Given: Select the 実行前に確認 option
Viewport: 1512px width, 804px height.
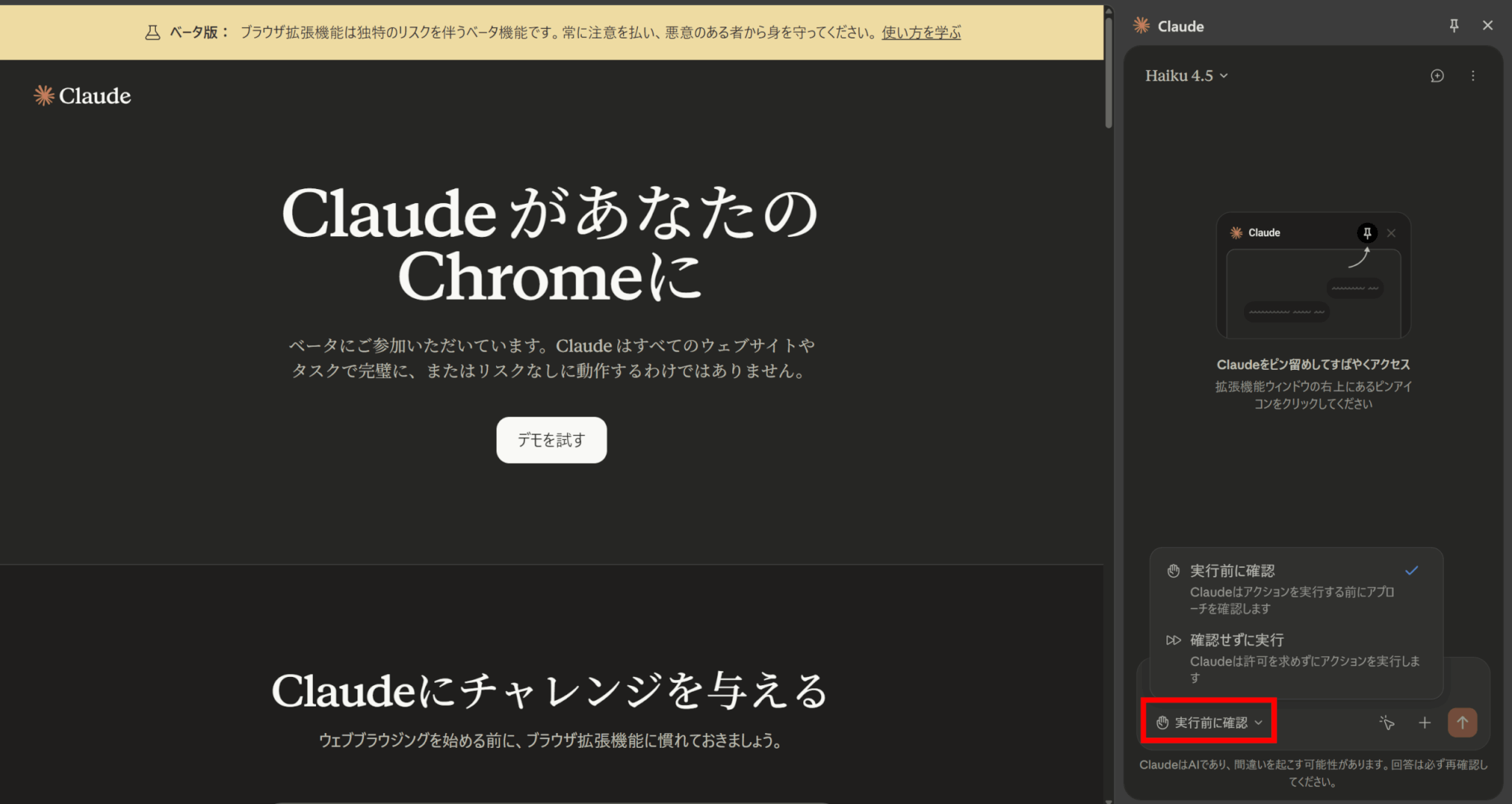Looking at the screenshot, I should [1232, 571].
